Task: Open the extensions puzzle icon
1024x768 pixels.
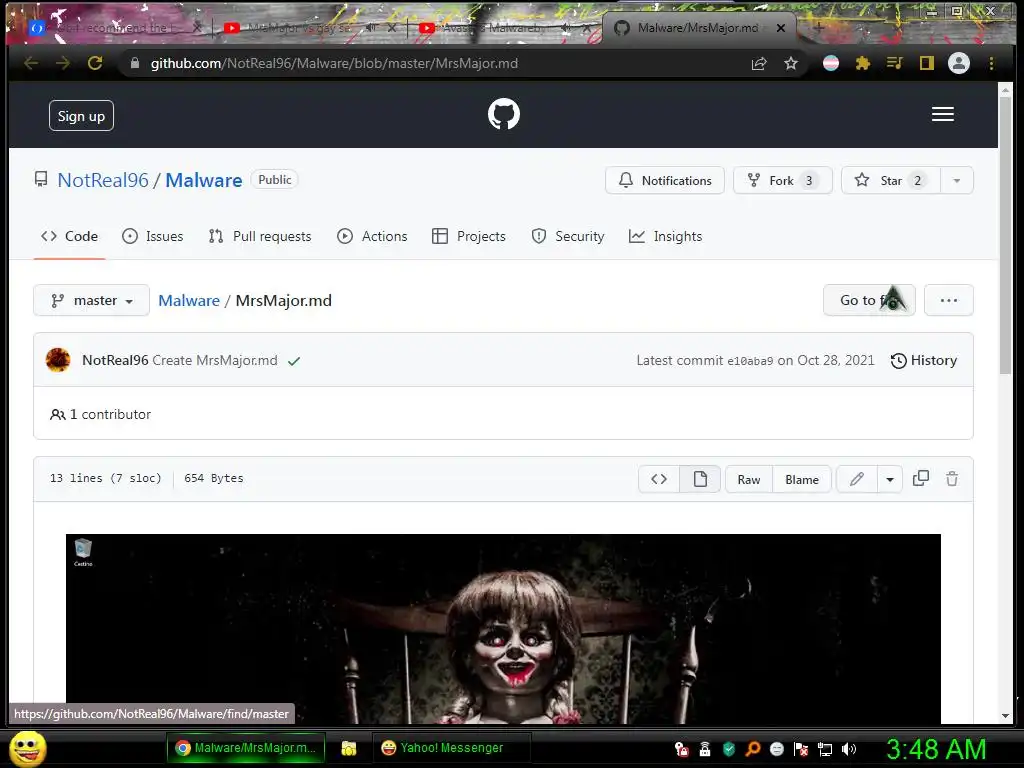Action: coord(863,63)
